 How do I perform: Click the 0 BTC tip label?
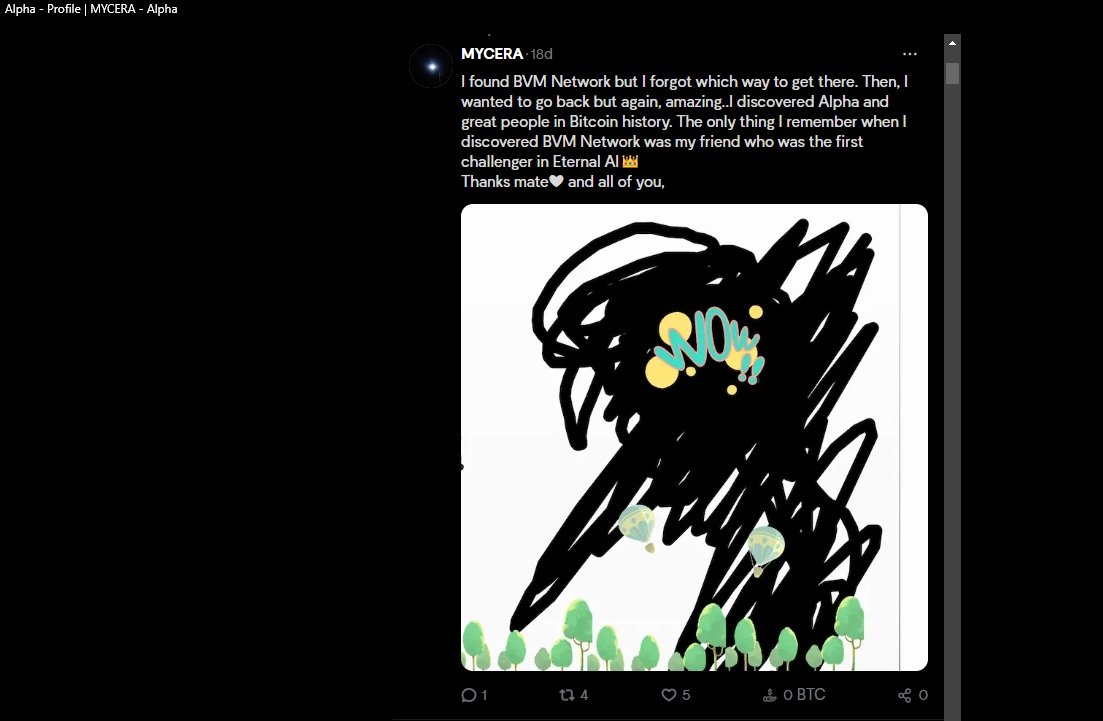(x=804, y=695)
